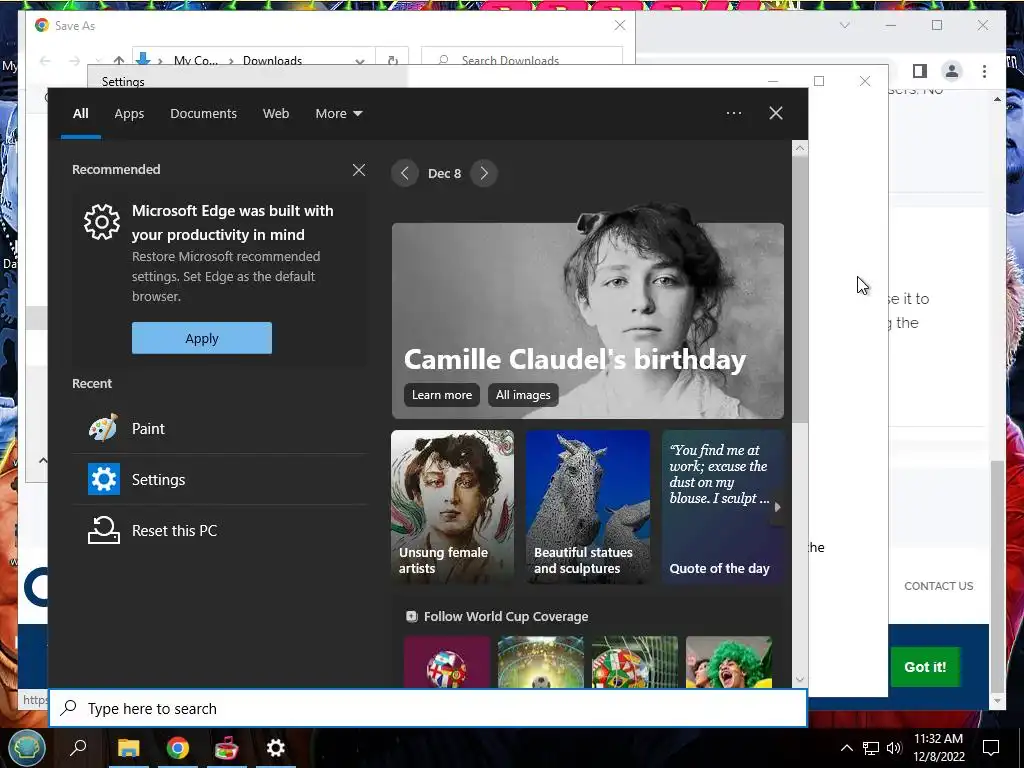This screenshot has width=1024, height=768.
Task: Close the search panel
Action: pos(776,113)
